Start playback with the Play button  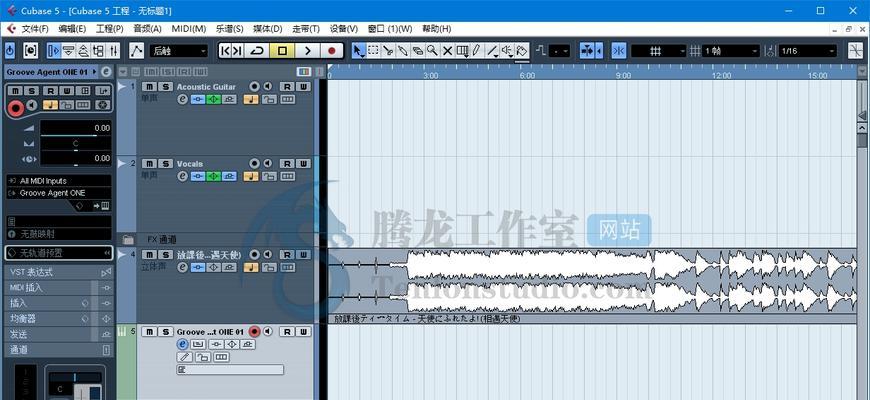tap(307, 51)
